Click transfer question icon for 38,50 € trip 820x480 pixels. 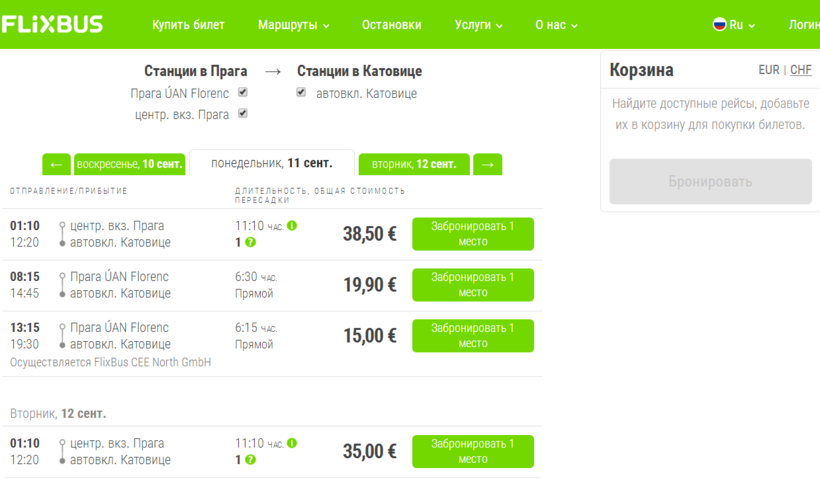(251, 243)
